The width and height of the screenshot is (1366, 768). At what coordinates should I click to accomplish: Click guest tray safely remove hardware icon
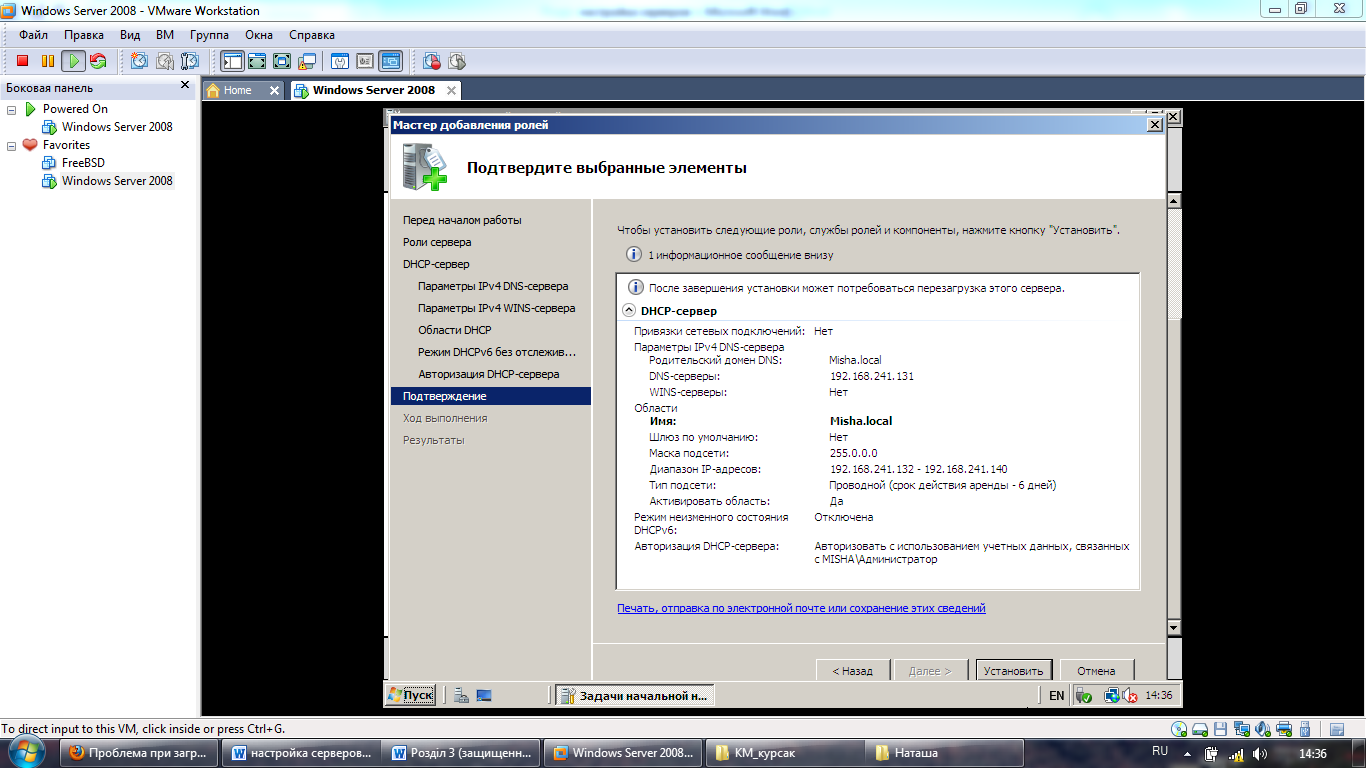pos(1084,695)
